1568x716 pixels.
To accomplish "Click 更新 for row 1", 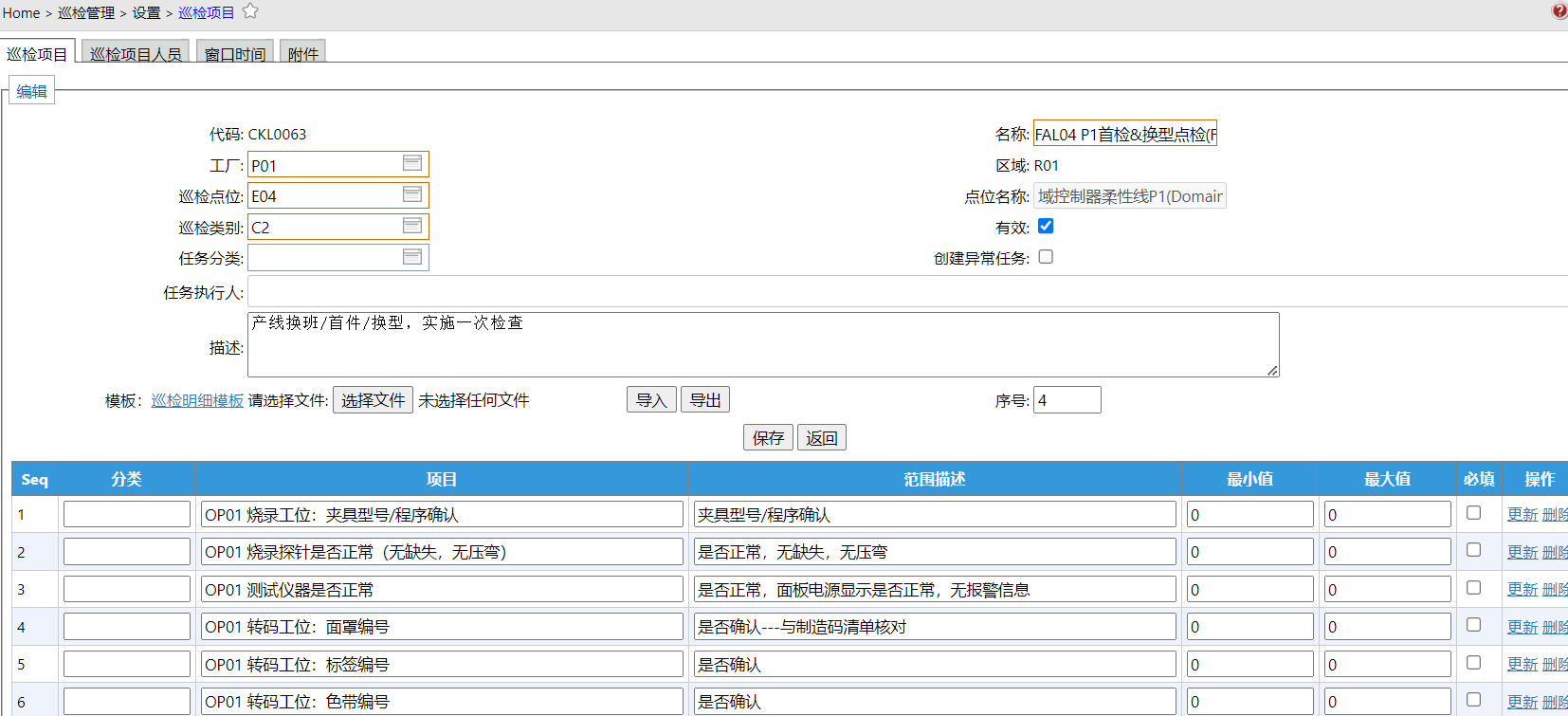I will 1522,514.
